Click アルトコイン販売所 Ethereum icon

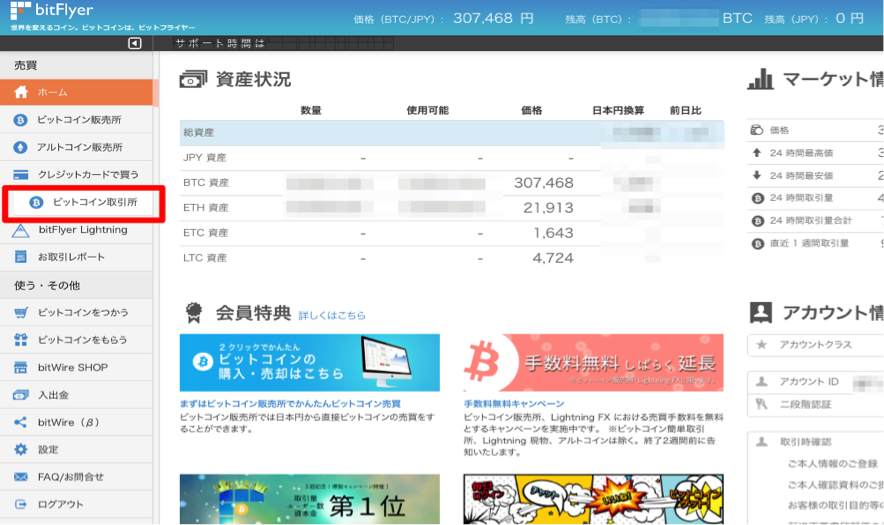click(x=20, y=147)
